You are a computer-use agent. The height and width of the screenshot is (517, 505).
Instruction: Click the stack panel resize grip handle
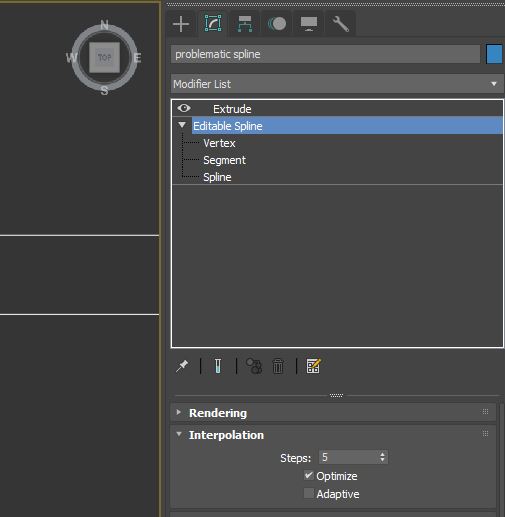(336, 395)
